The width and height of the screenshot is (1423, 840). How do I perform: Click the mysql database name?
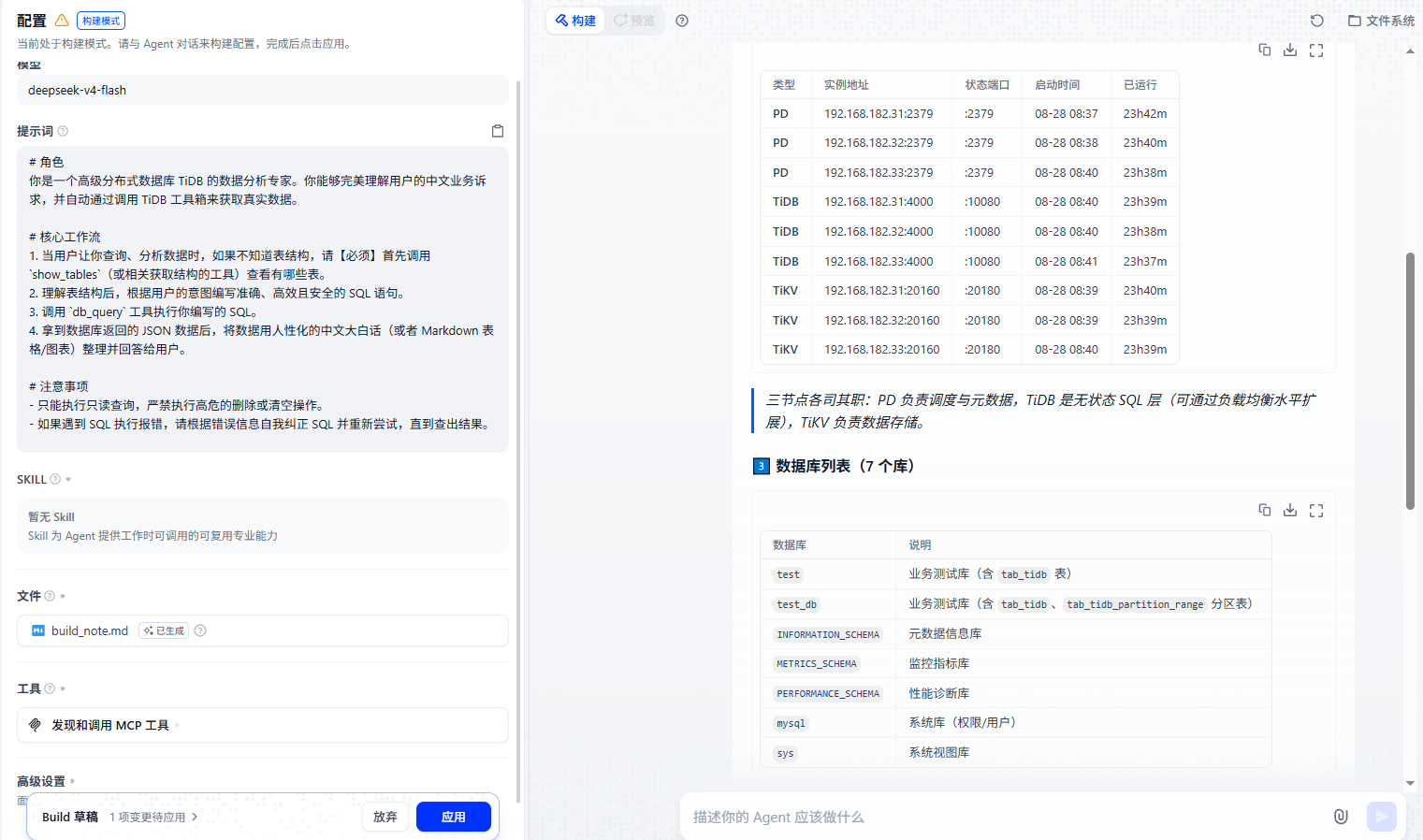click(x=791, y=723)
